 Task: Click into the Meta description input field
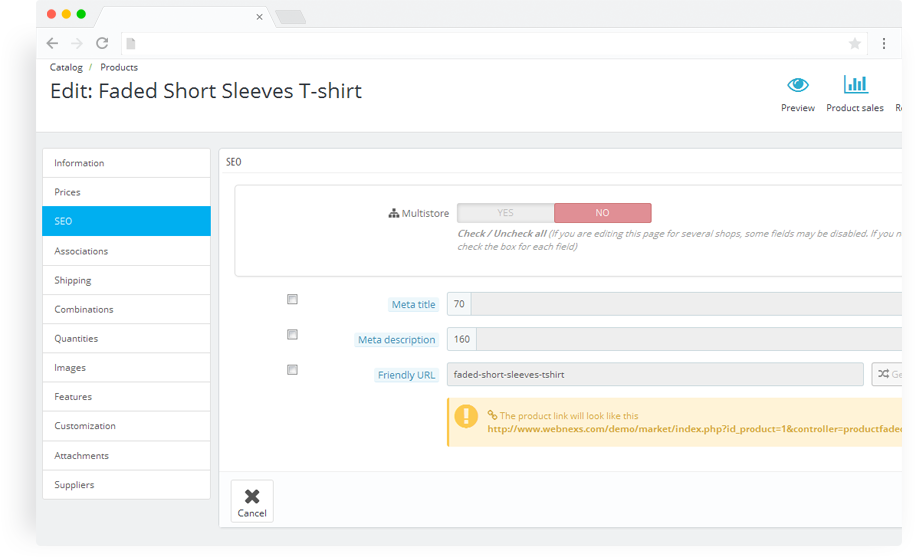689,339
